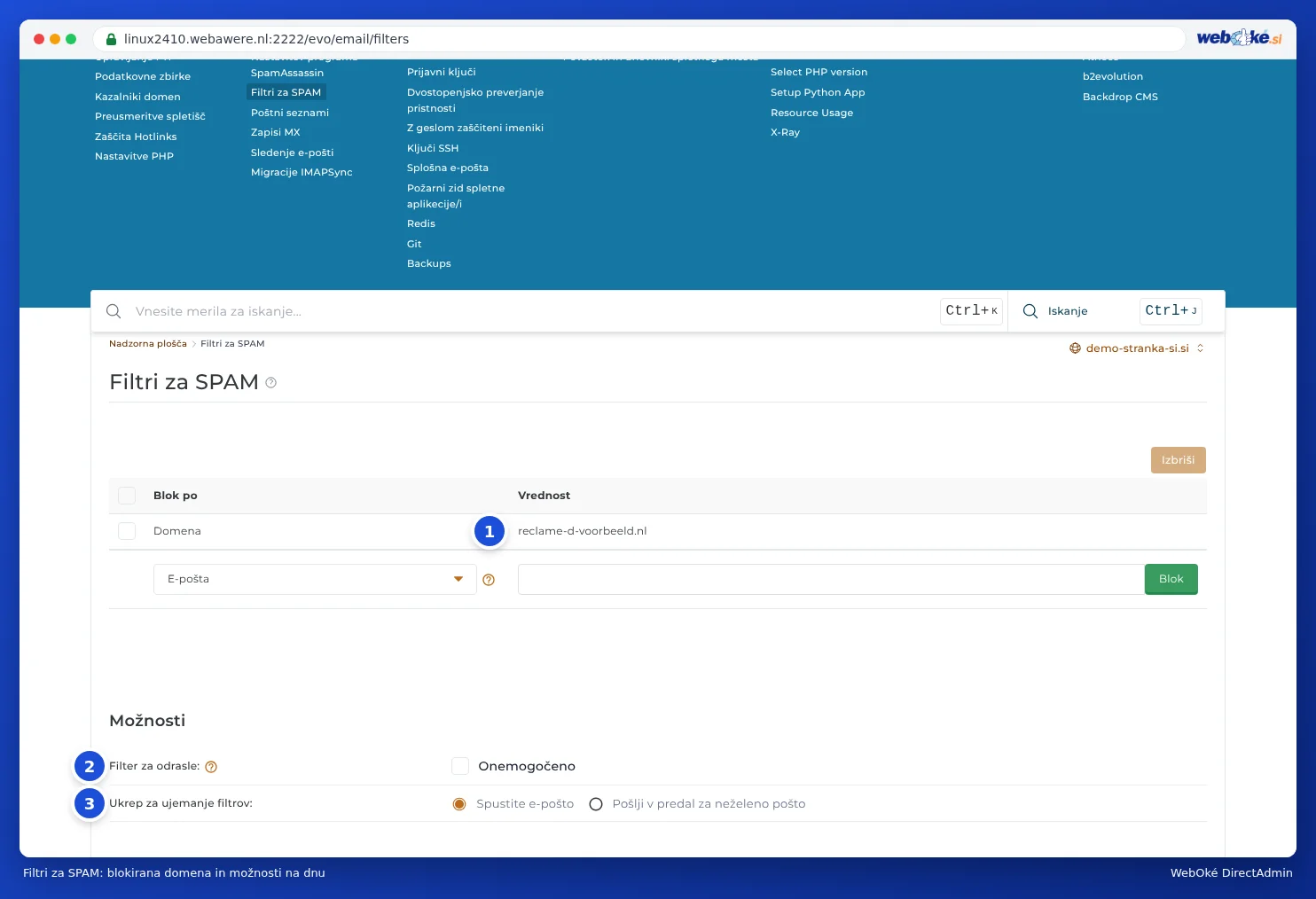1316x899 pixels.
Task: Select Pošlji v predal za neželeno pošto radio
Action: point(596,804)
